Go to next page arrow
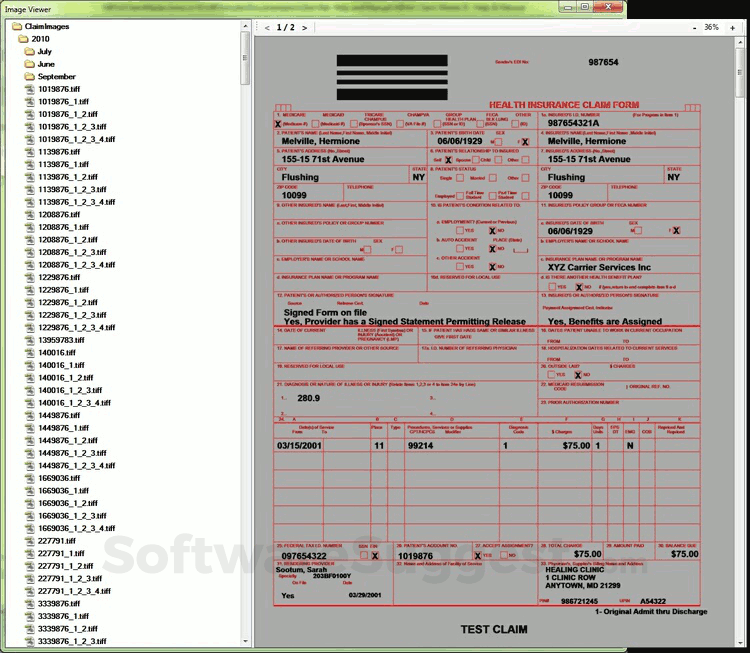 (x=304, y=28)
